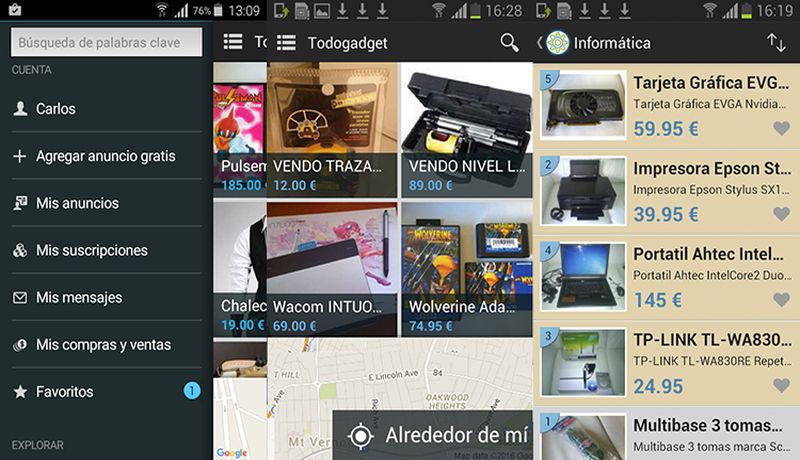Click the plus icon for adding an ad
The image size is (800, 460).
(19, 156)
